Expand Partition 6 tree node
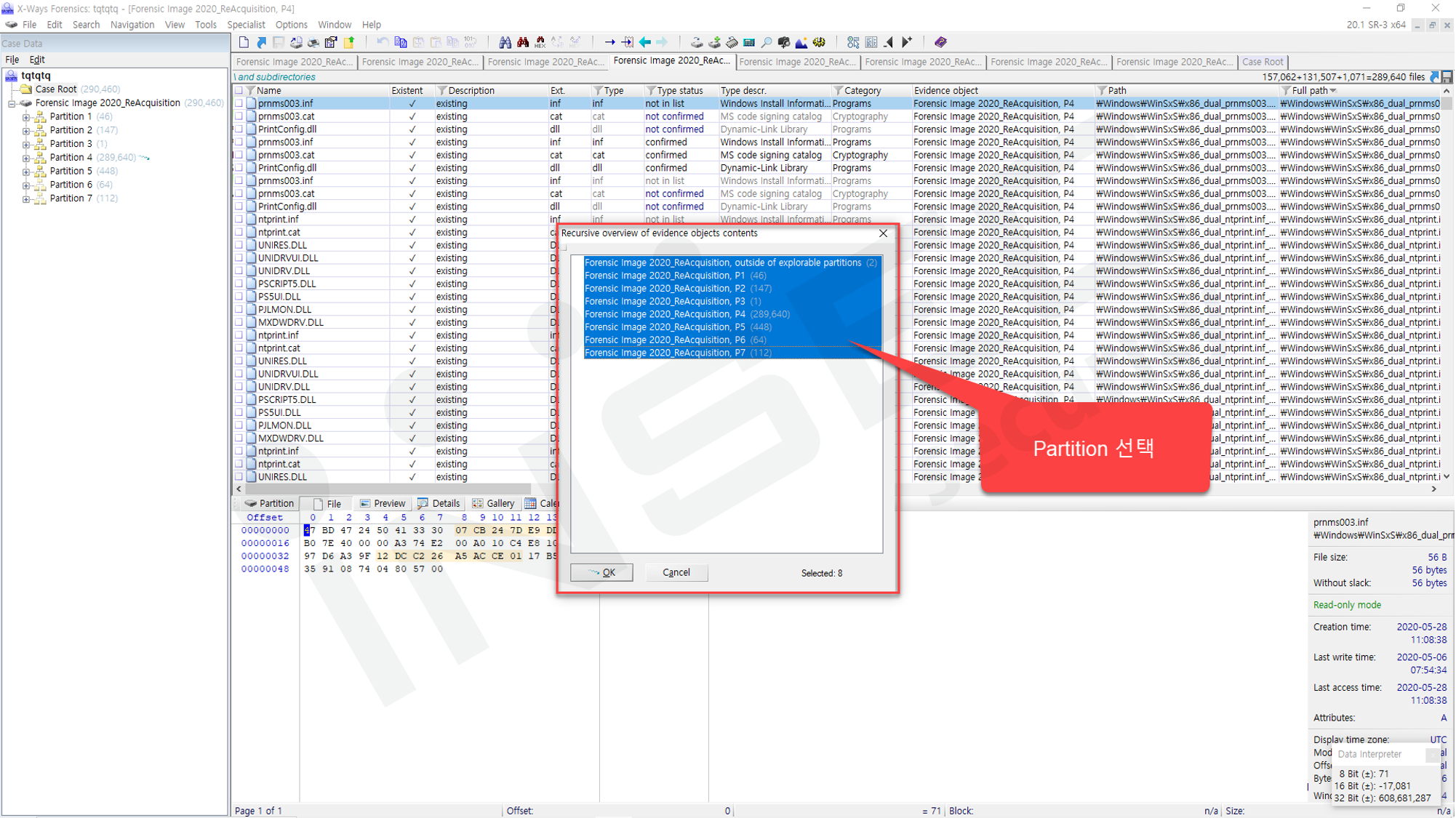The image size is (1456, 818). point(26,185)
